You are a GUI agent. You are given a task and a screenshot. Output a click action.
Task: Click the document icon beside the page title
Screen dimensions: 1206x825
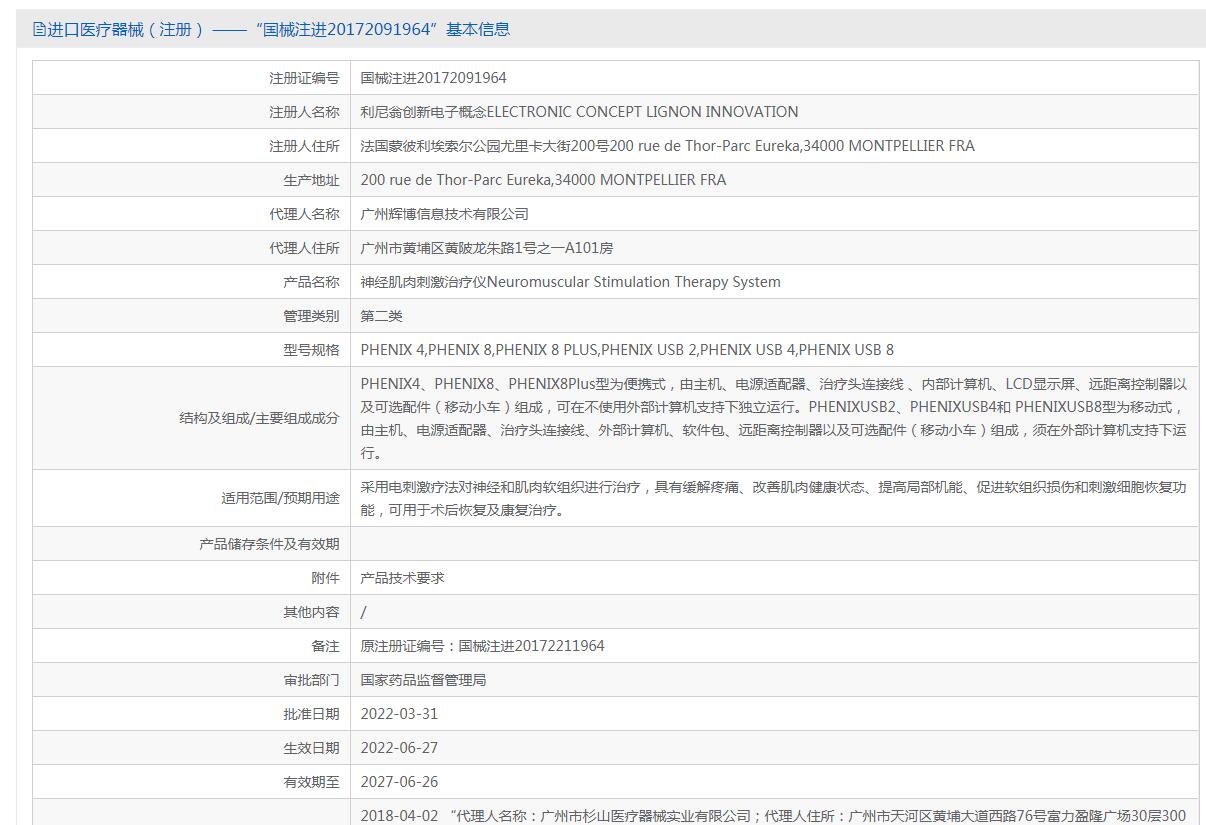(40, 29)
